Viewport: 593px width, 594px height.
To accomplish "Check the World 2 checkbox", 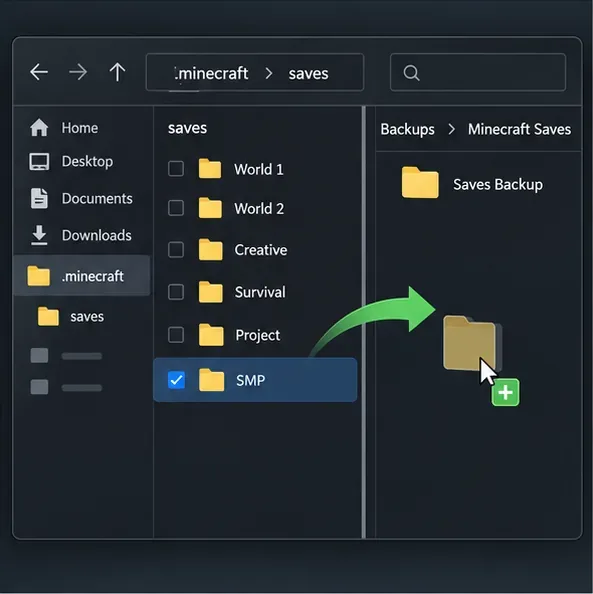I will (176, 208).
